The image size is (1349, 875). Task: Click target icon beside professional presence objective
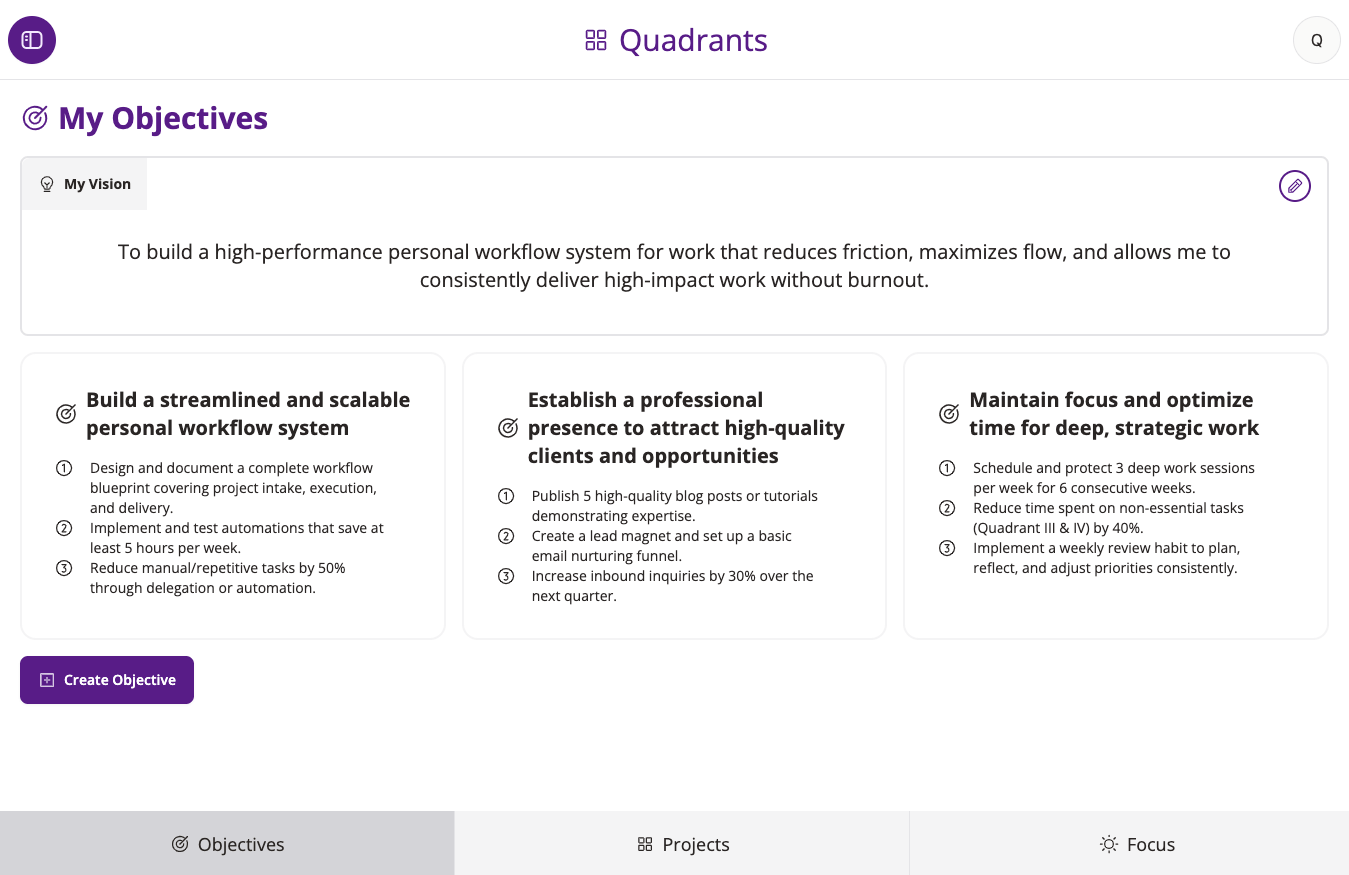pyautogui.click(x=508, y=428)
